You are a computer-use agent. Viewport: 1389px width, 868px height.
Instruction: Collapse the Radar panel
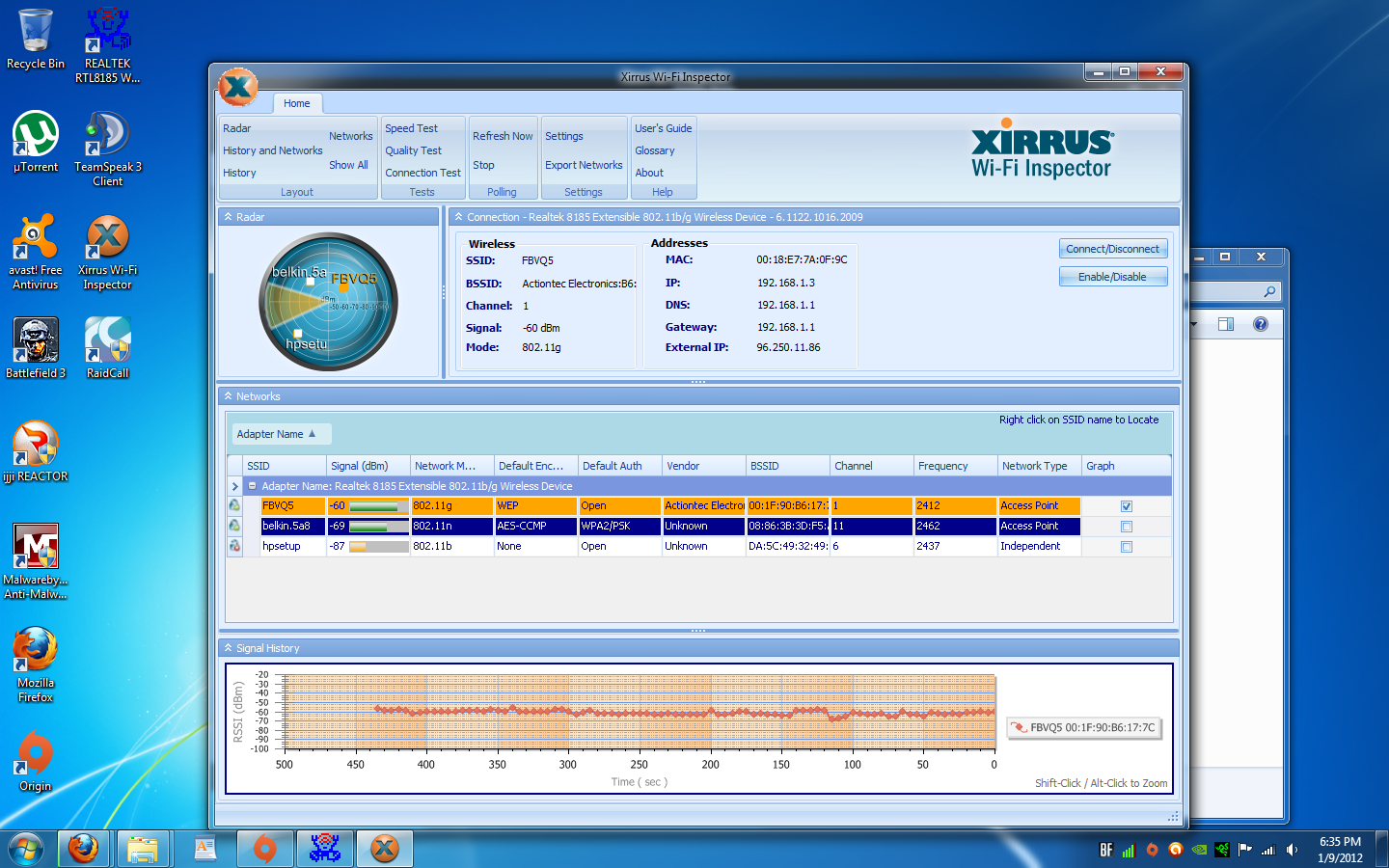click(x=229, y=217)
